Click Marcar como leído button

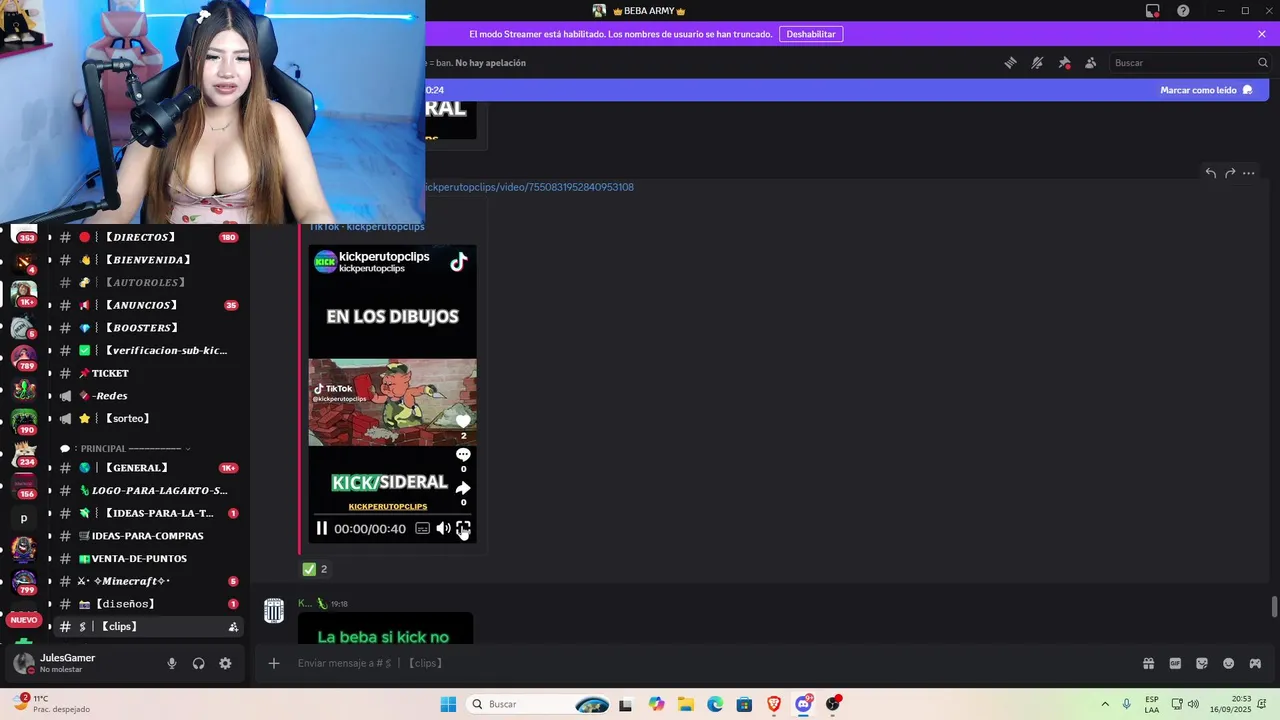1206,90
